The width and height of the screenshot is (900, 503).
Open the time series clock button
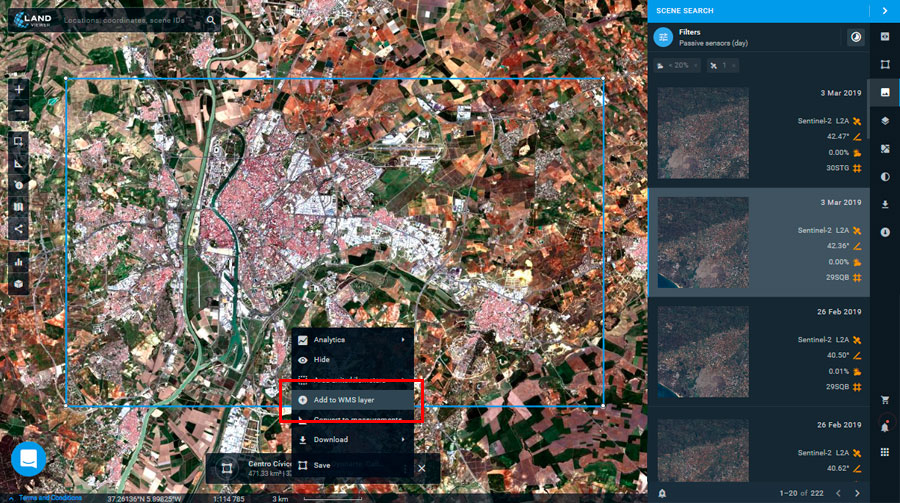click(x=856, y=37)
